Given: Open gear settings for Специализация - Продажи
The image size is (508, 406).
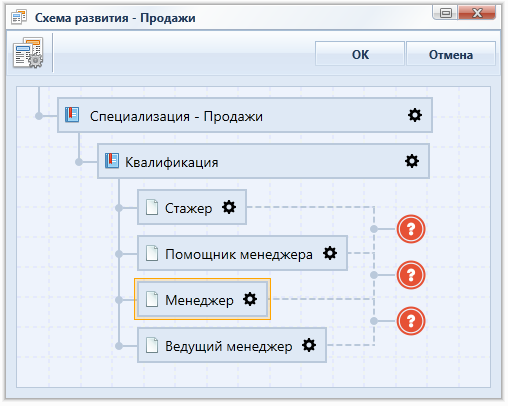Looking at the screenshot, I should [415, 115].
